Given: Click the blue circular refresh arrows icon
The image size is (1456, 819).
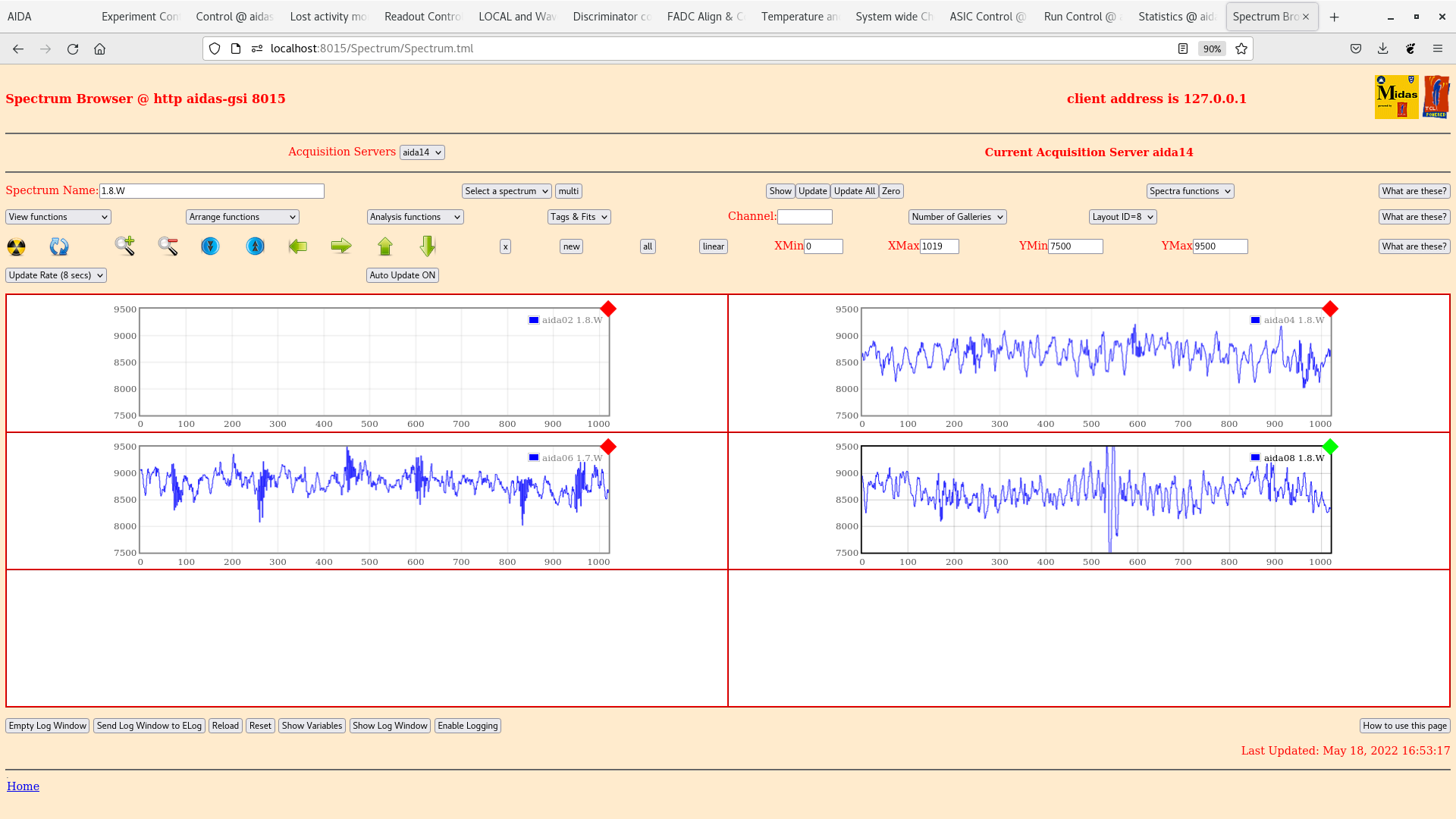Looking at the screenshot, I should pos(59,246).
